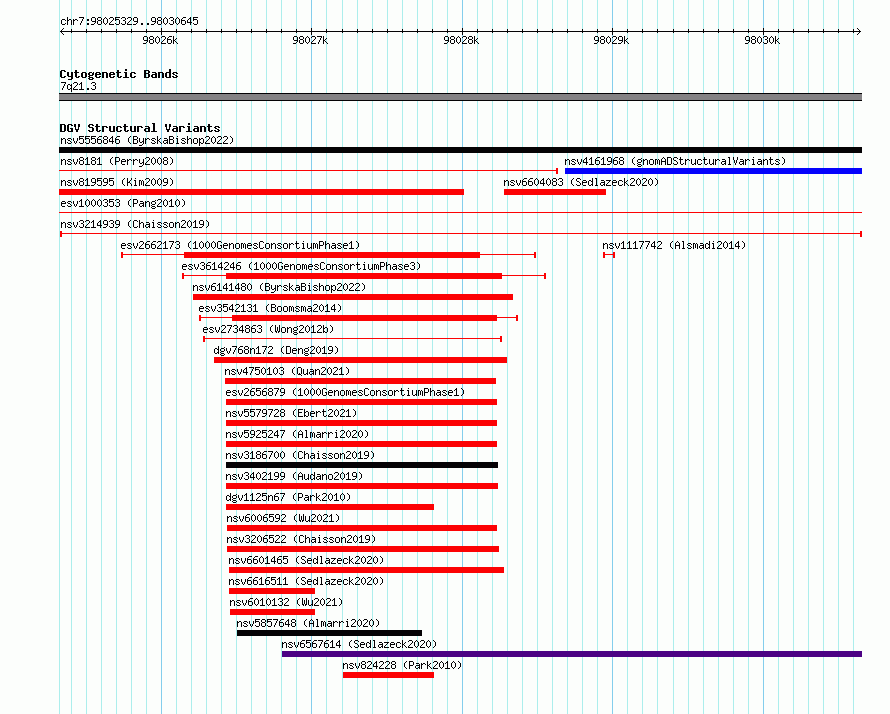Screen dimensions: 890x714
Task: Click the 98026k ruler tick label
Action: coord(160,40)
